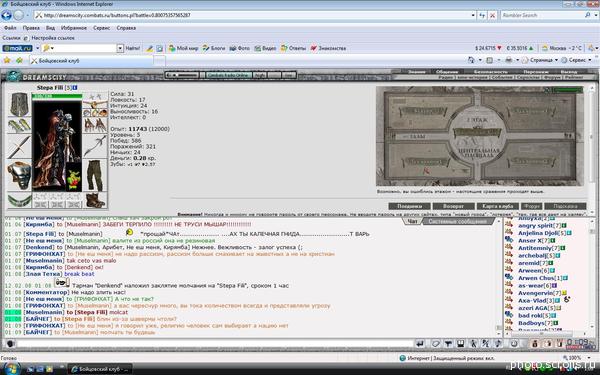Image resolution: width=600 pixels, height=375 pixels.
Task: Click private message icon beside bad roki
Action: coord(509,315)
